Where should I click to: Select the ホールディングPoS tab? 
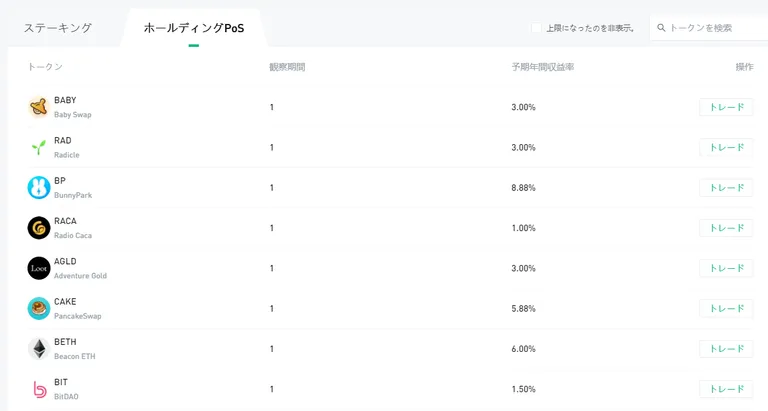point(194,28)
